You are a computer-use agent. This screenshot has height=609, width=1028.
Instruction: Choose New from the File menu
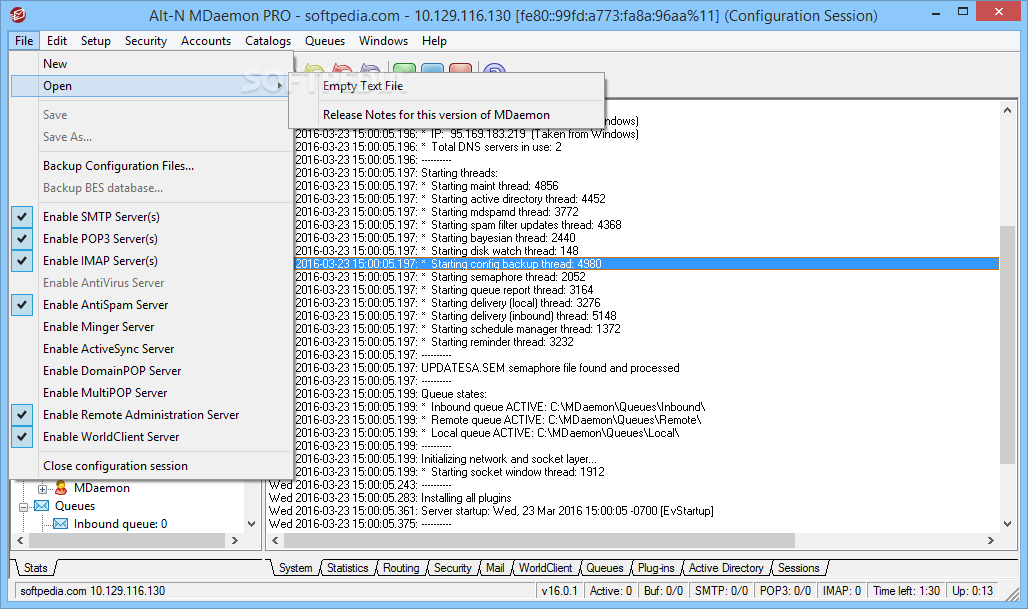coord(151,64)
